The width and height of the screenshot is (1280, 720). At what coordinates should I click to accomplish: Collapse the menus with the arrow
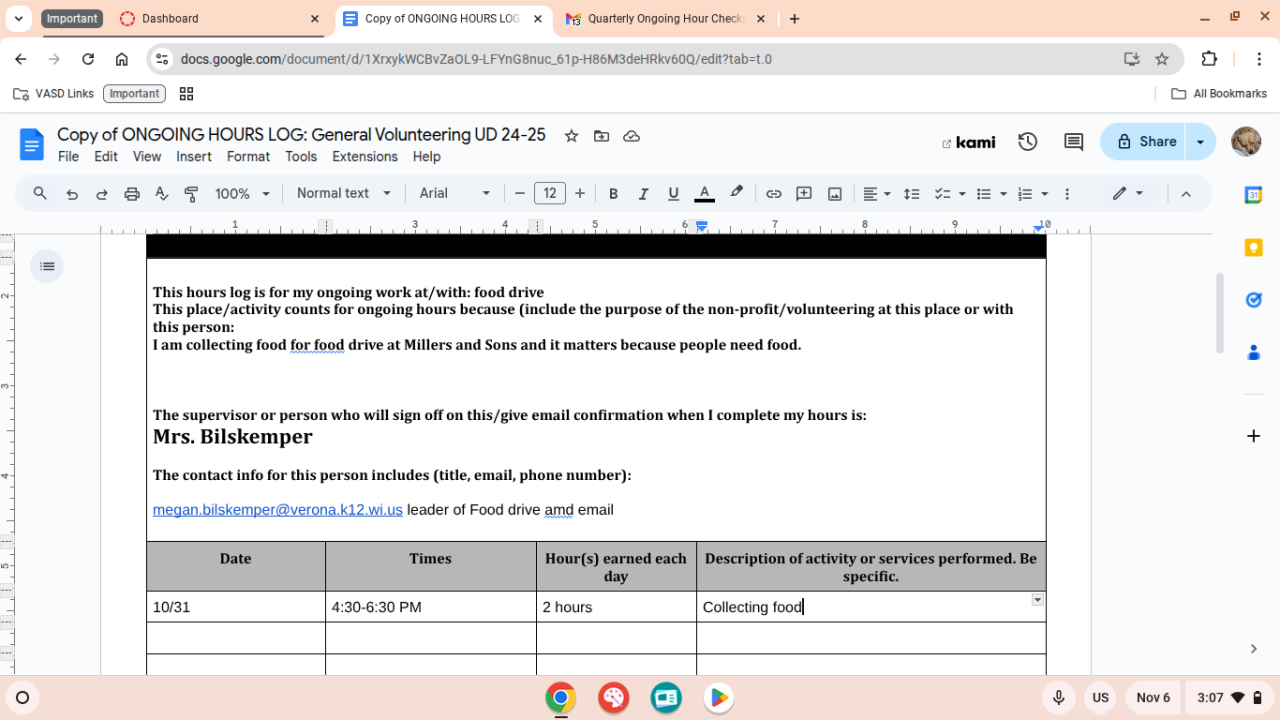click(x=1186, y=194)
